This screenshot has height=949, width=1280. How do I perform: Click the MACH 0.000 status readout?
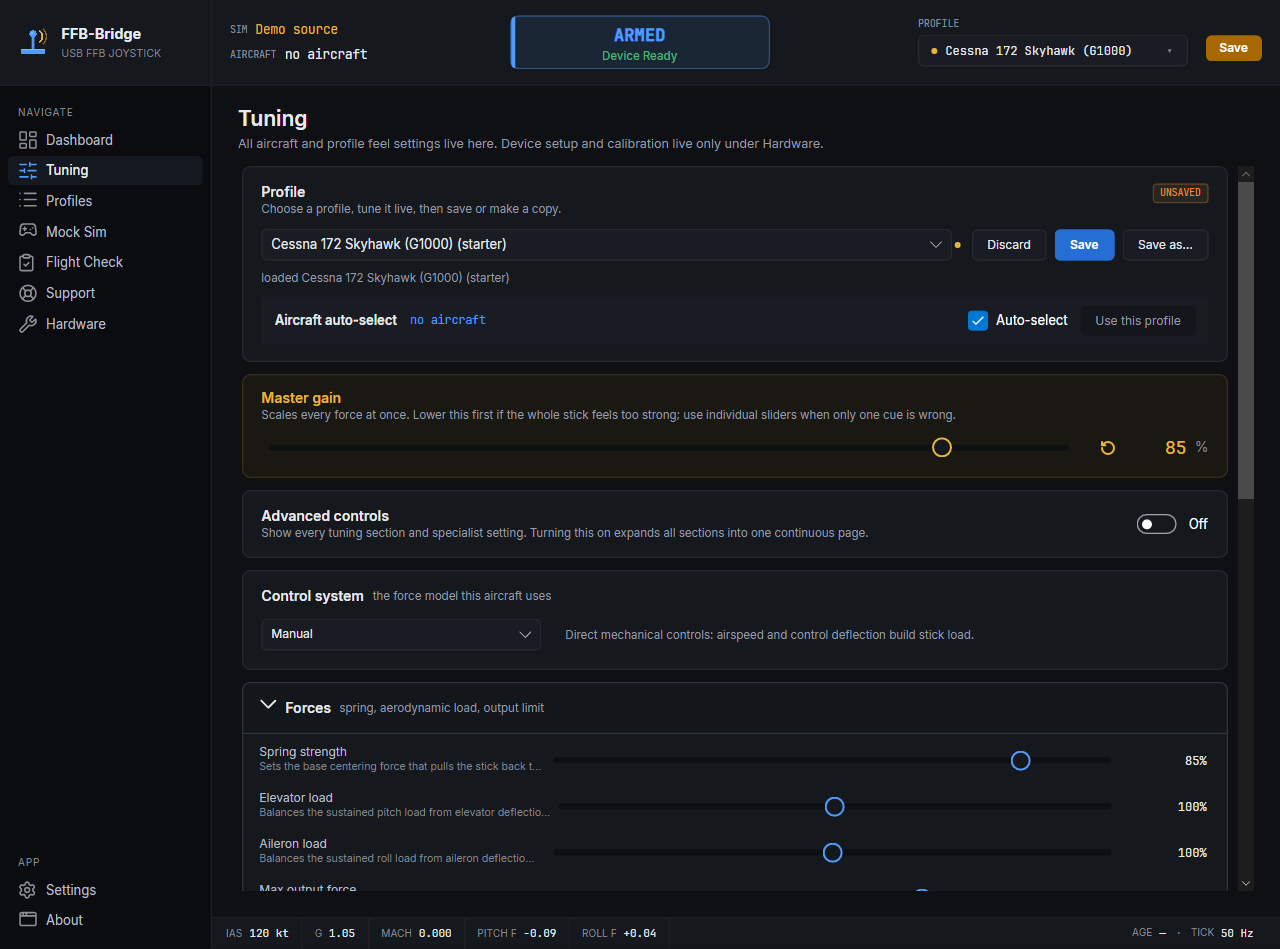click(416, 933)
